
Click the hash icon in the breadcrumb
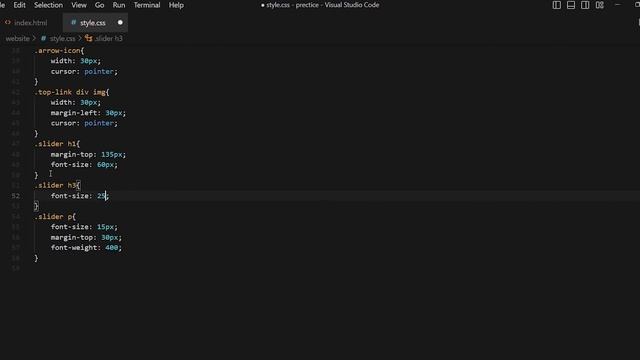point(43,38)
